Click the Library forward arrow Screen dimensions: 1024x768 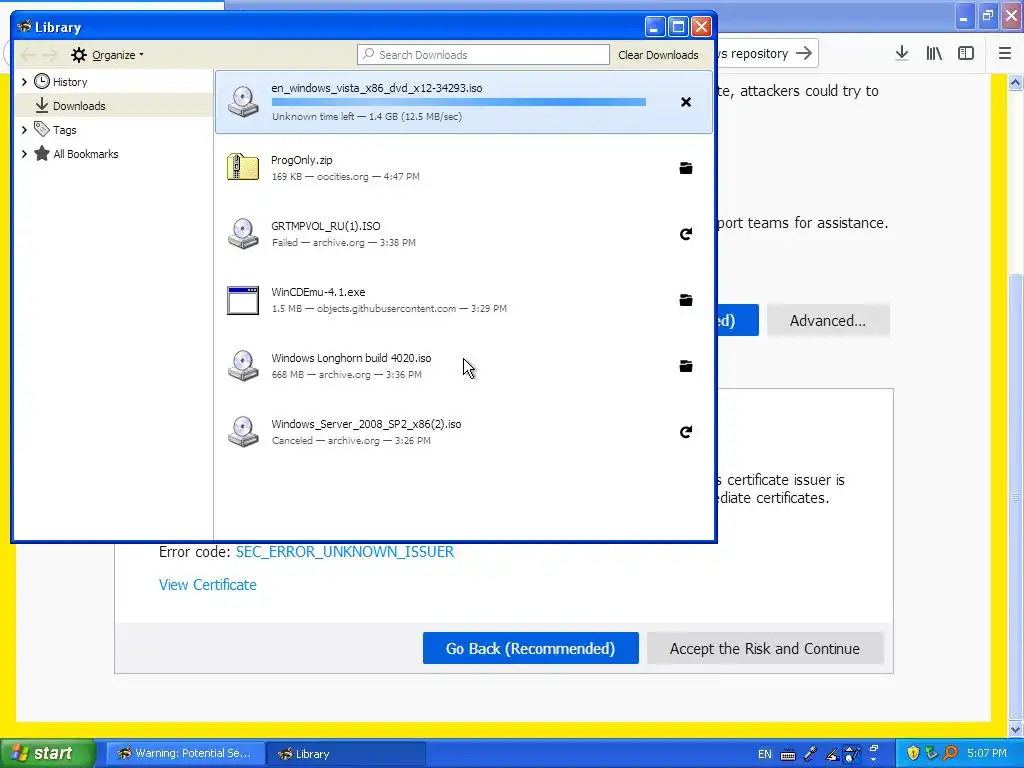click(50, 55)
